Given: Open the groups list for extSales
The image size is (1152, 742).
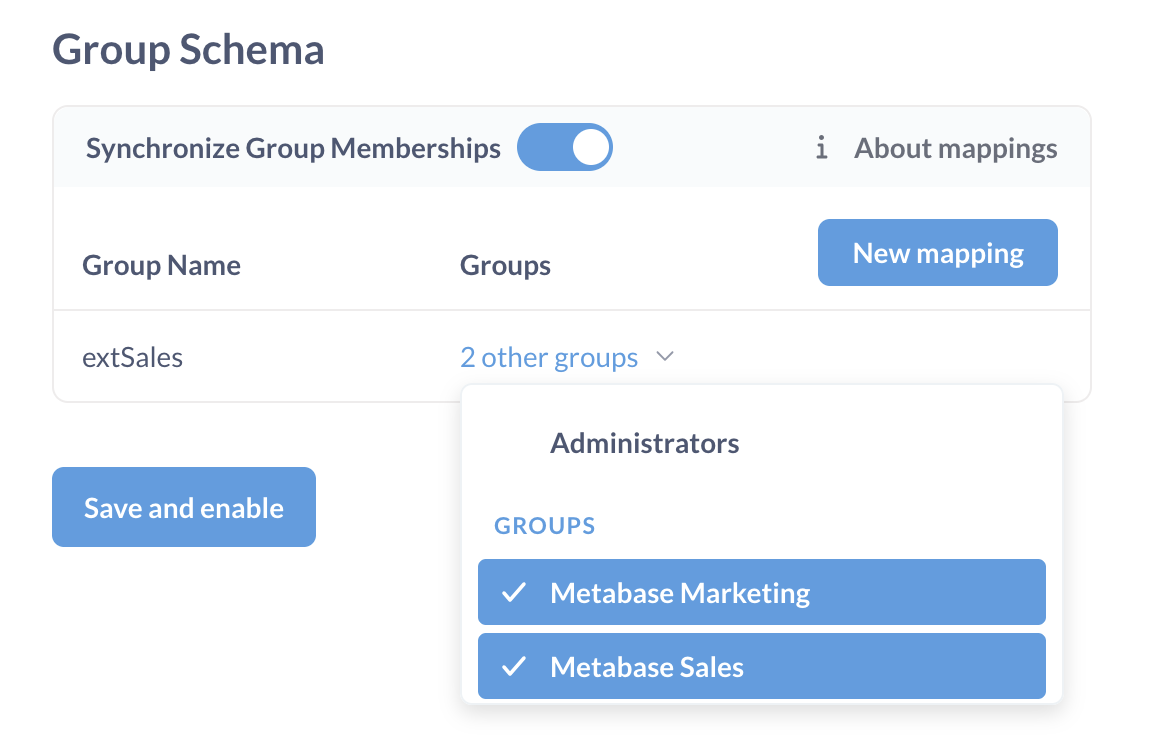Looking at the screenshot, I should pos(549,357).
